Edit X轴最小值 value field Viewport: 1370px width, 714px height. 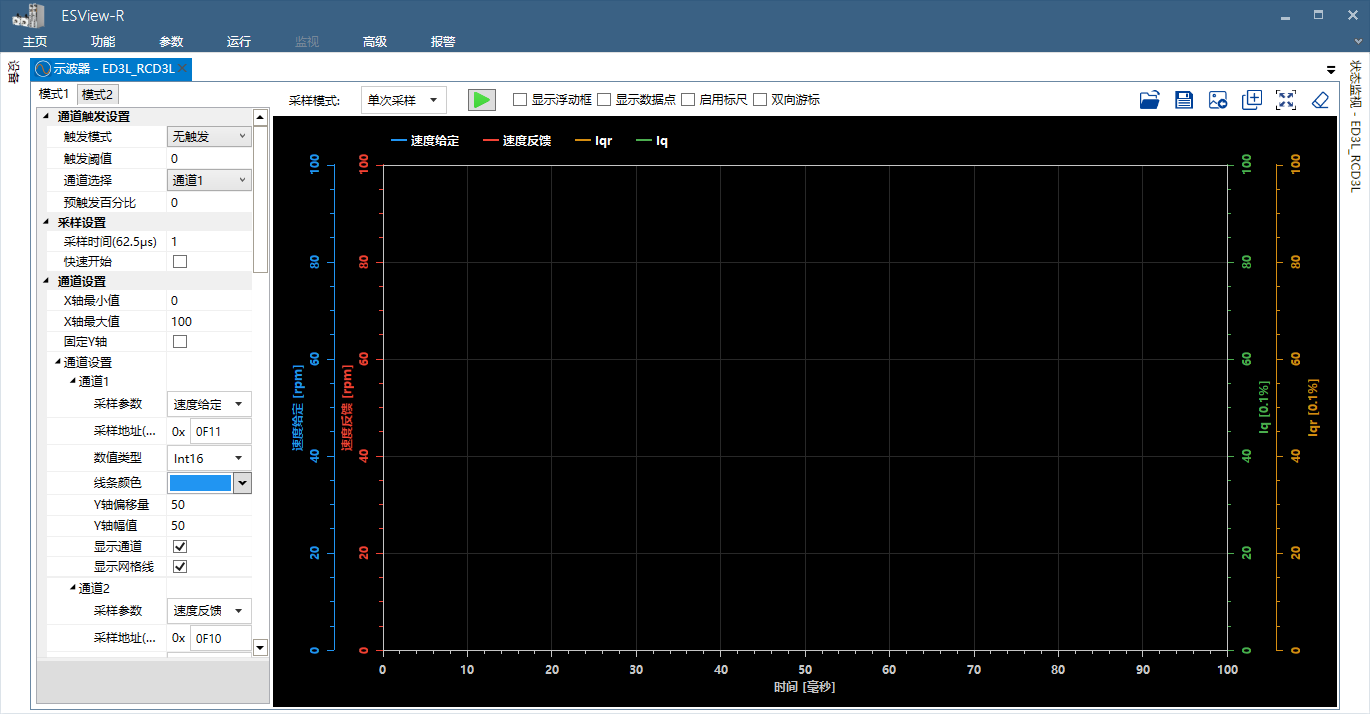[x=209, y=301]
